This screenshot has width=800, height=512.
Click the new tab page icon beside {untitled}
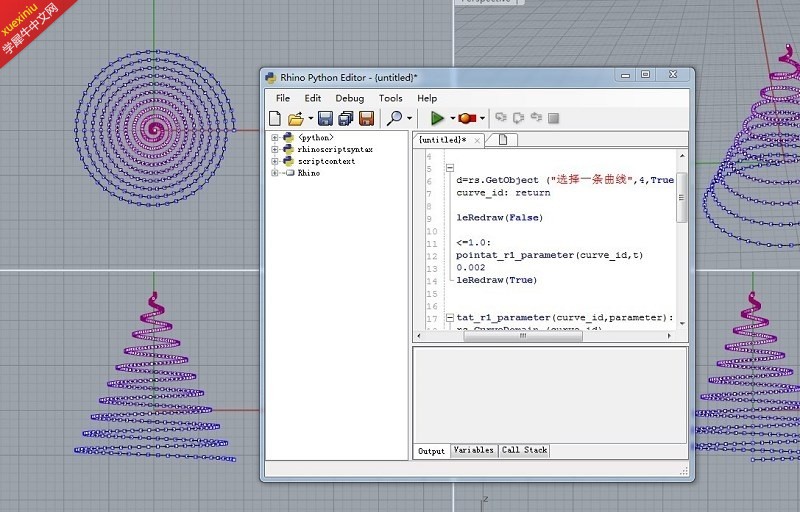(x=503, y=140)
